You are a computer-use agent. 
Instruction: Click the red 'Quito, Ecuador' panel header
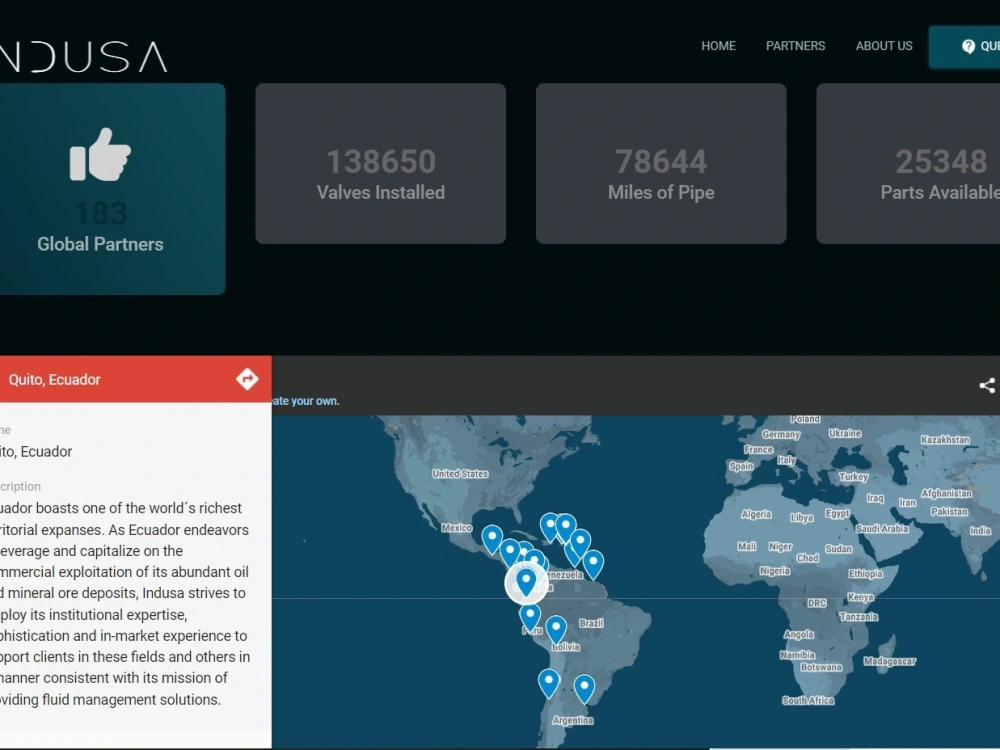pyautogui.click(x=136, y=379)
